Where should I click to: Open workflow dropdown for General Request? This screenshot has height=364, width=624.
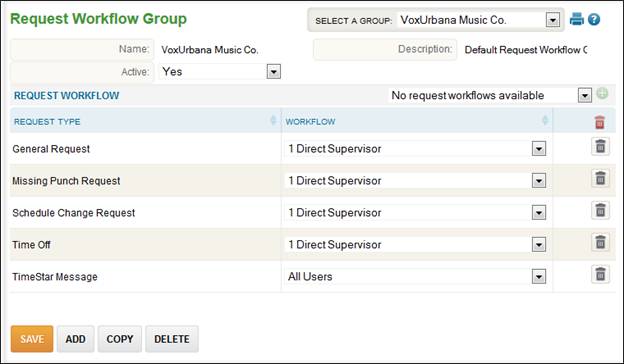[x=539, y=149]
